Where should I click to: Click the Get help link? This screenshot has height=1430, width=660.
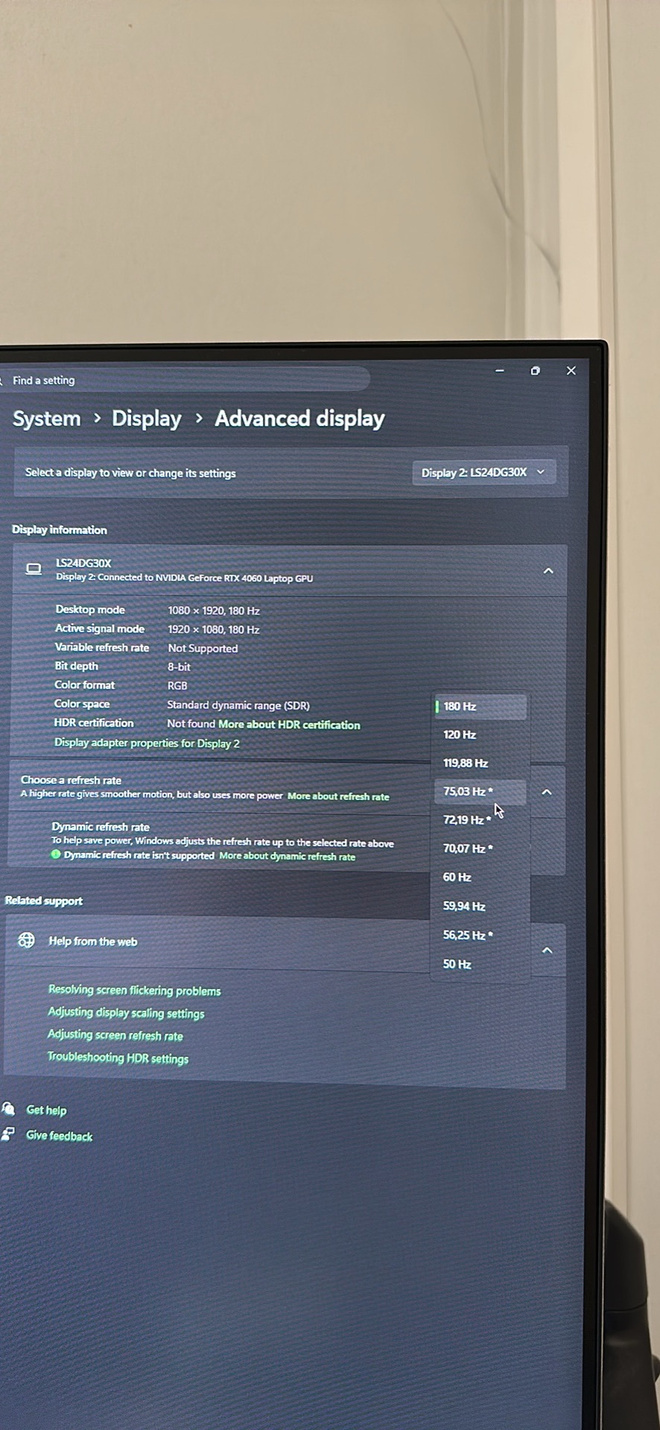click(46, 1110)
